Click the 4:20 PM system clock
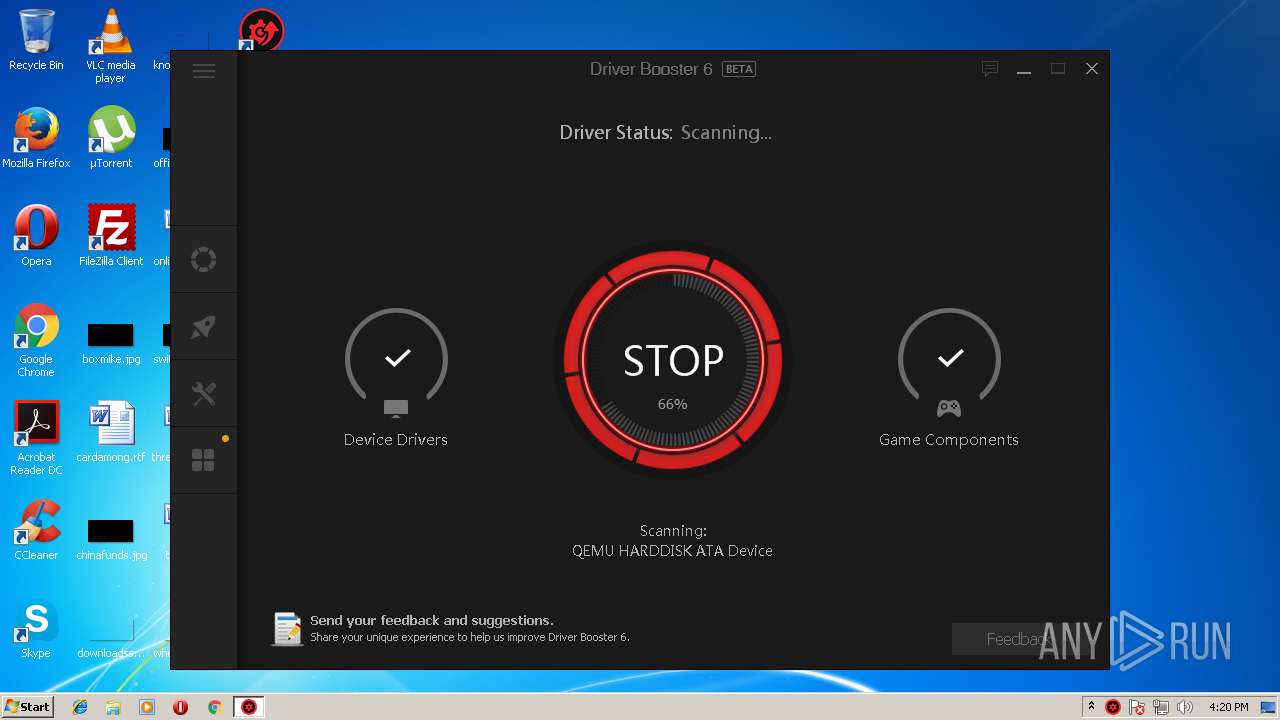 (x=1228, y=707)
